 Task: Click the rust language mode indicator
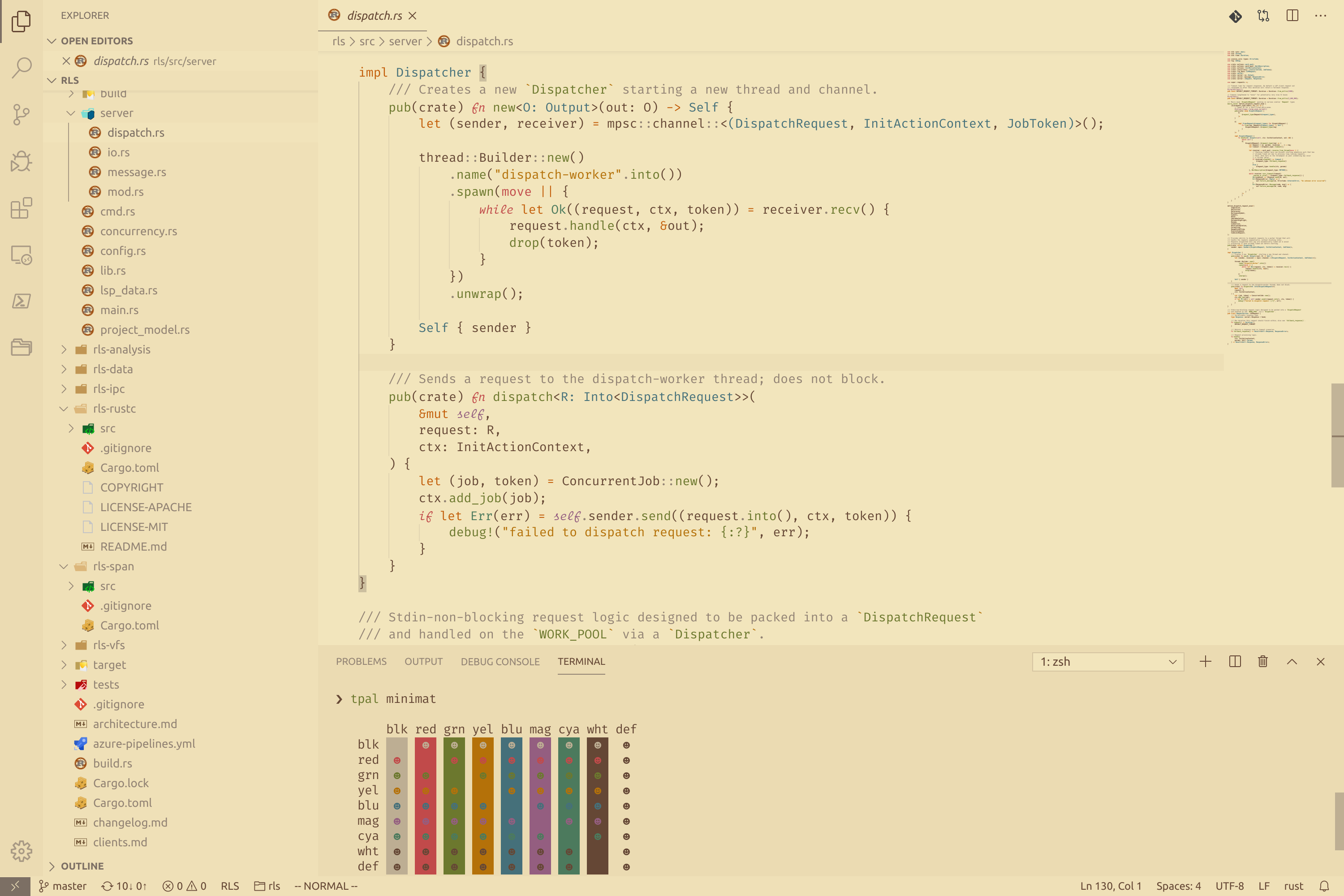pos(1293,886)
